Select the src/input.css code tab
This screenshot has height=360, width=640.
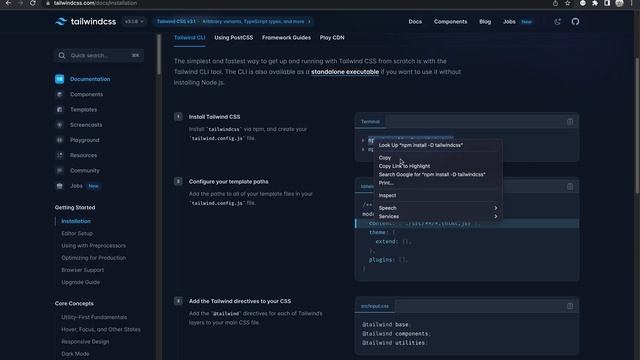click(x=375, y=306)
